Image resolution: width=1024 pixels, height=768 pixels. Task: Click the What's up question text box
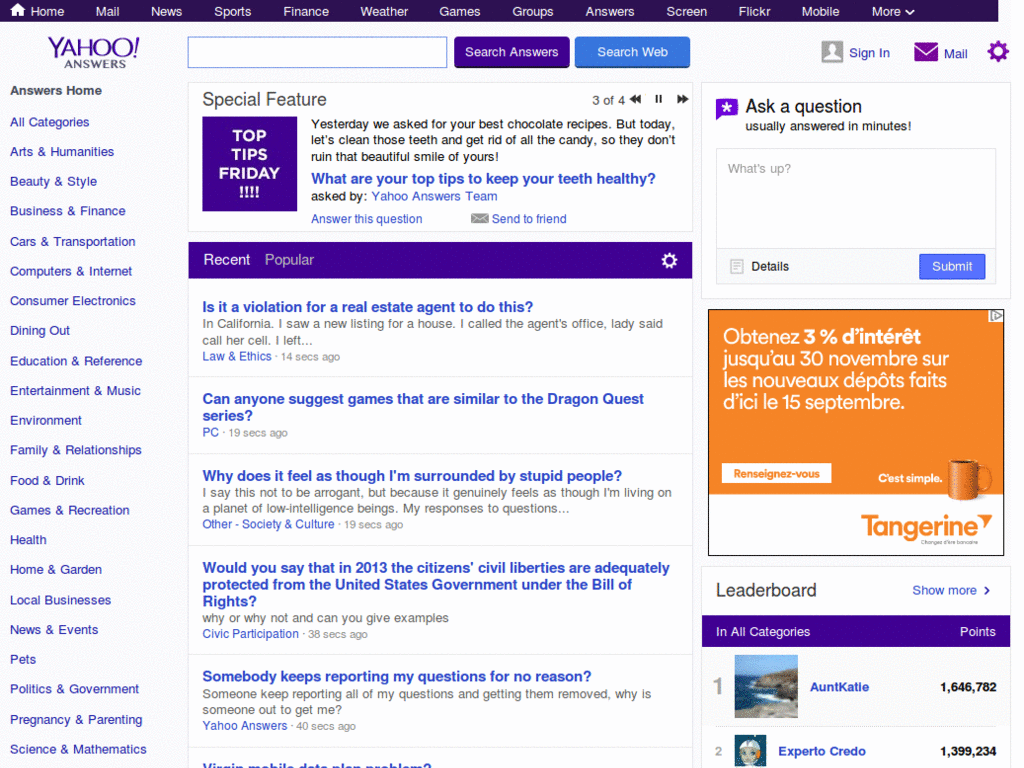(856, 199)
